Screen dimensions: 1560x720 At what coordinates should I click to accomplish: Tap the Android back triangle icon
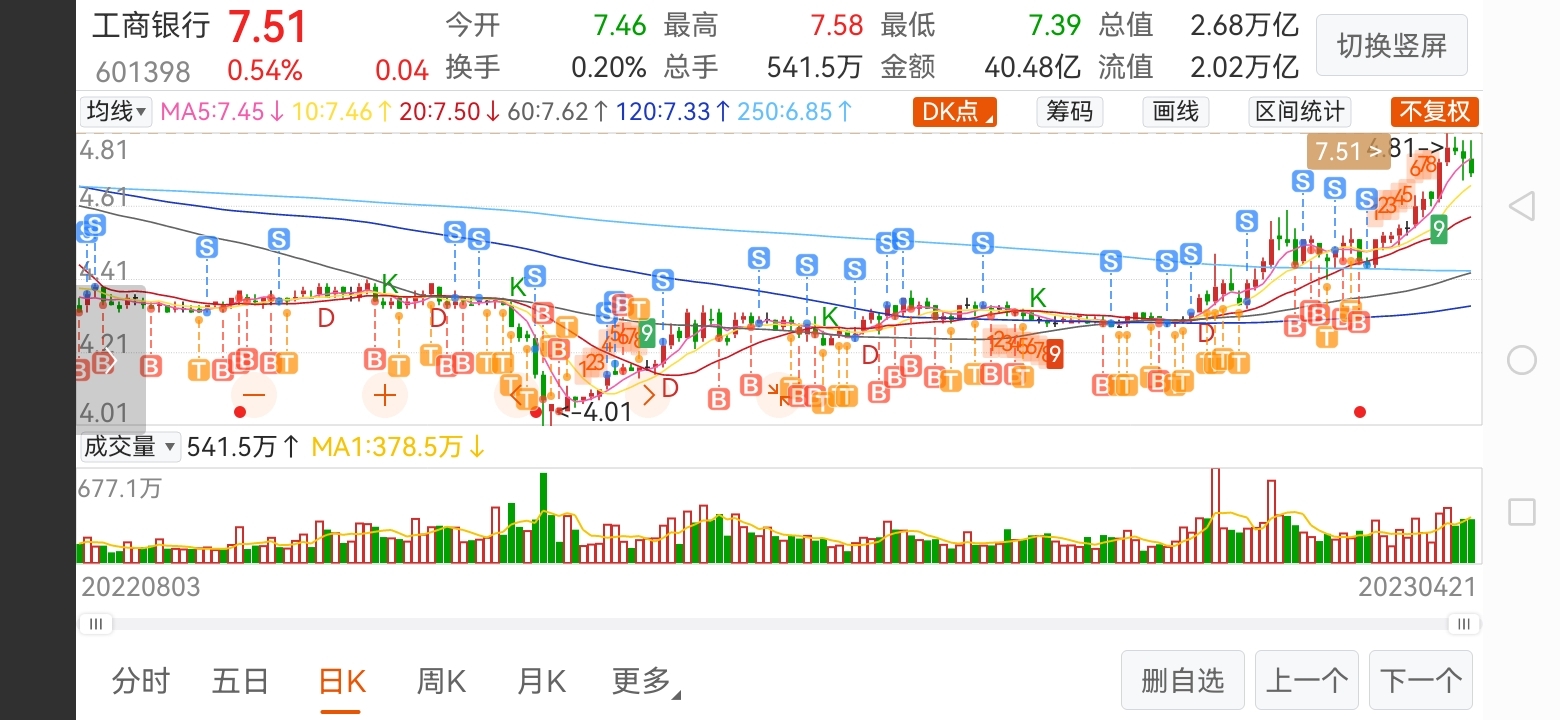[1521, 208]
